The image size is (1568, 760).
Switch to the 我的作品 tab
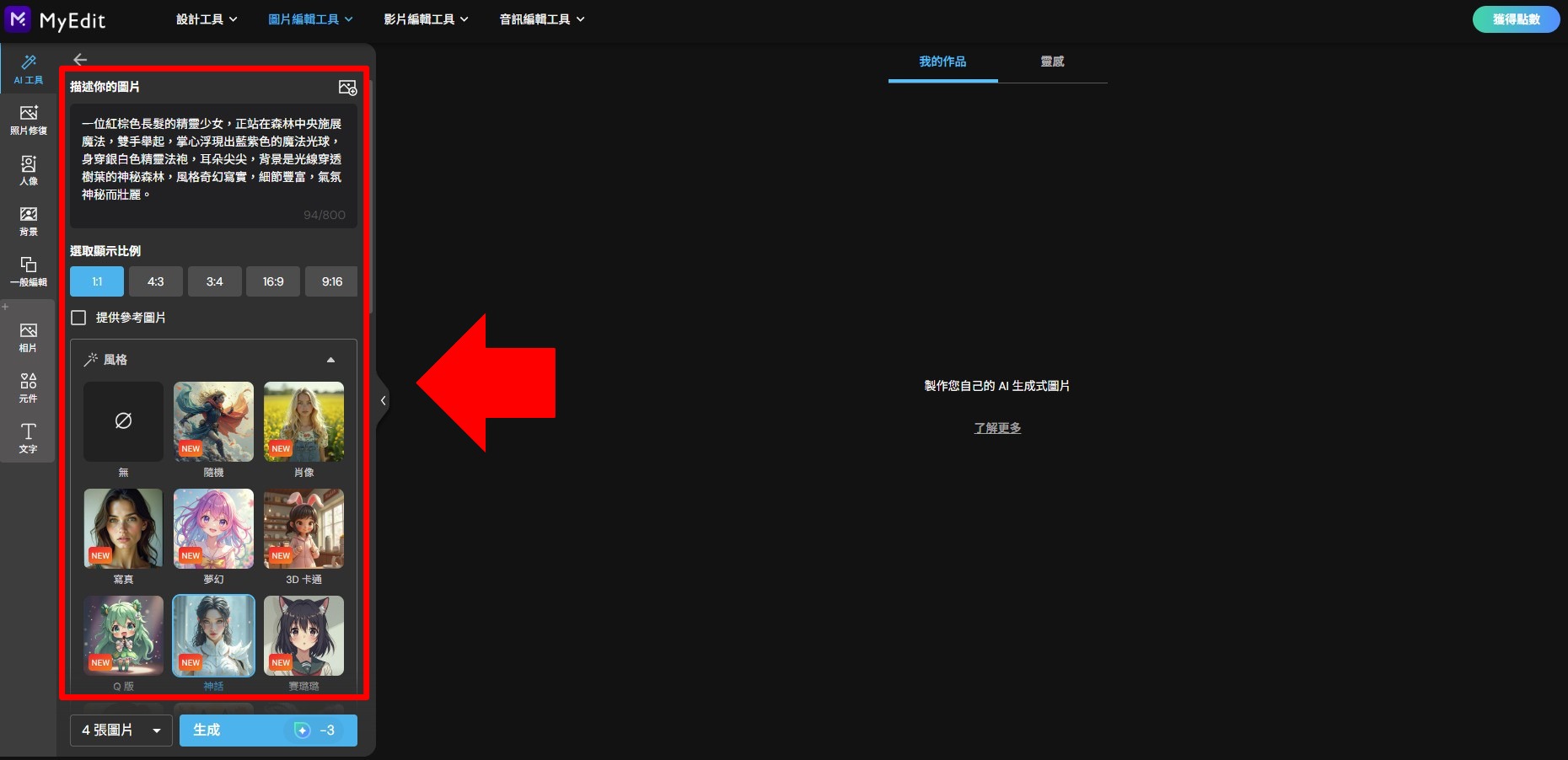[942, 62]
